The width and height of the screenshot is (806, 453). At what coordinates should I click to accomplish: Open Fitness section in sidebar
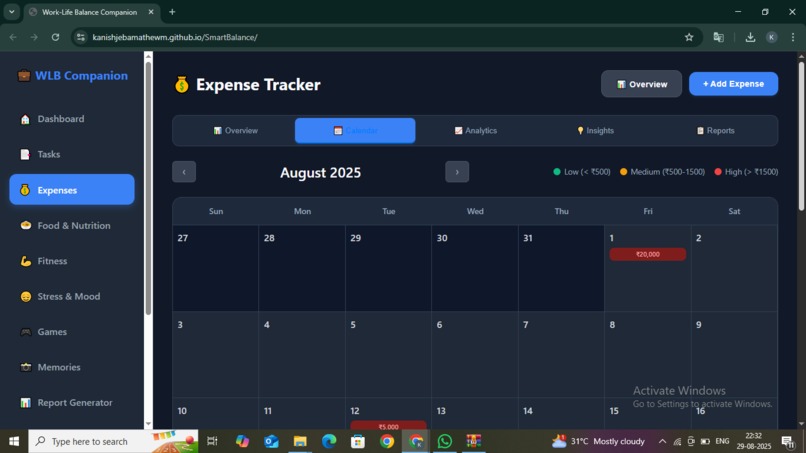click(x=72, y=261)
